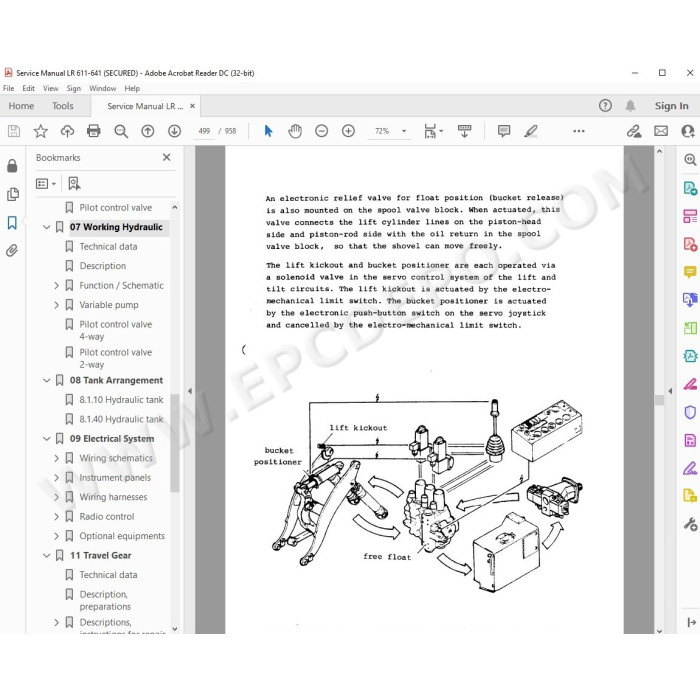This screenshot has width=700, height=700.
Task: Activate the Hand pan tool
Action: coord(295,131)
